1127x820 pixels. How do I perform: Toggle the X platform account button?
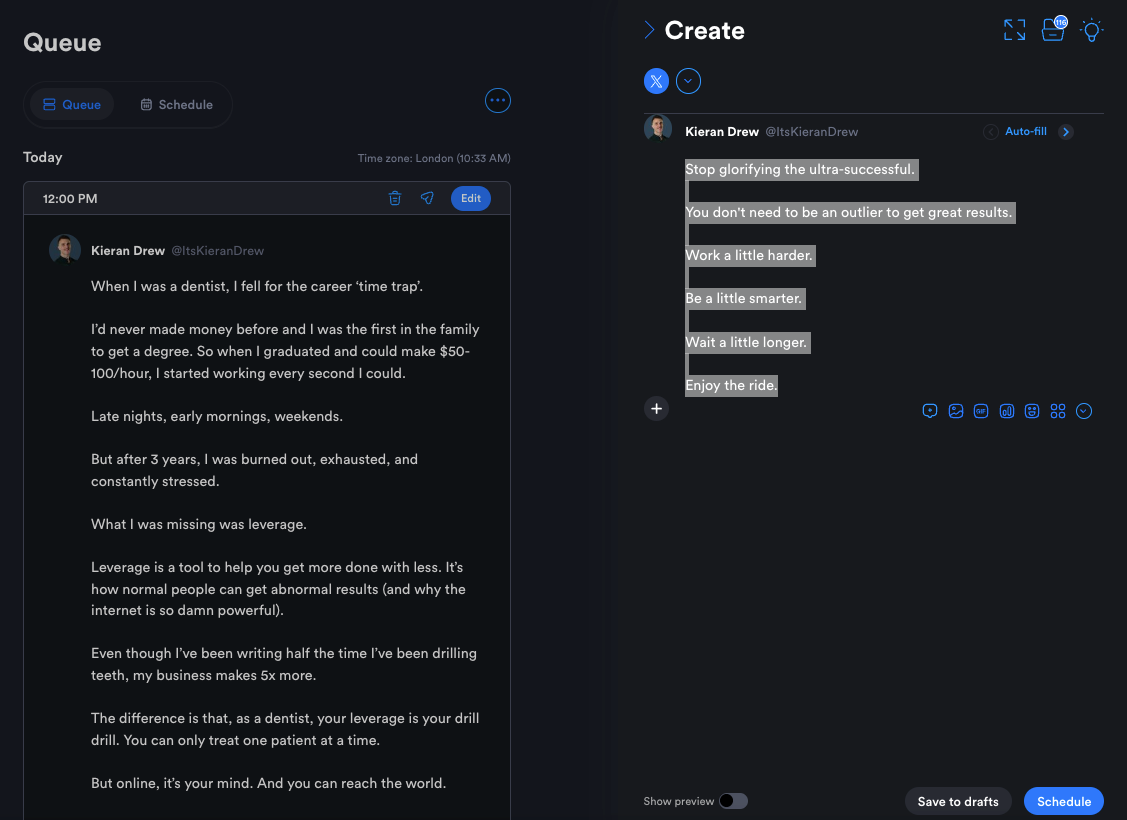click(656, 81)
